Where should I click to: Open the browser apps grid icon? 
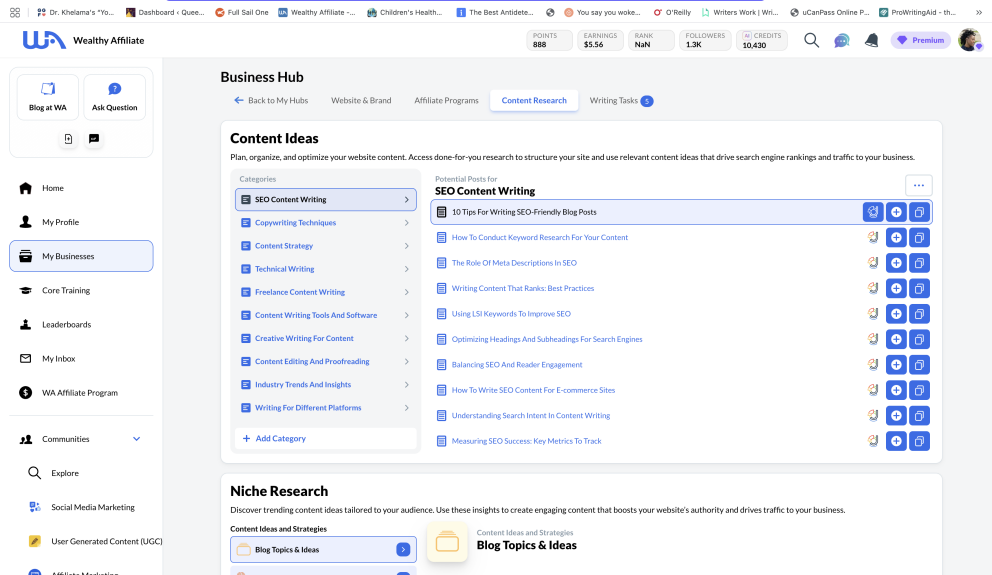[x=15, y=12]
